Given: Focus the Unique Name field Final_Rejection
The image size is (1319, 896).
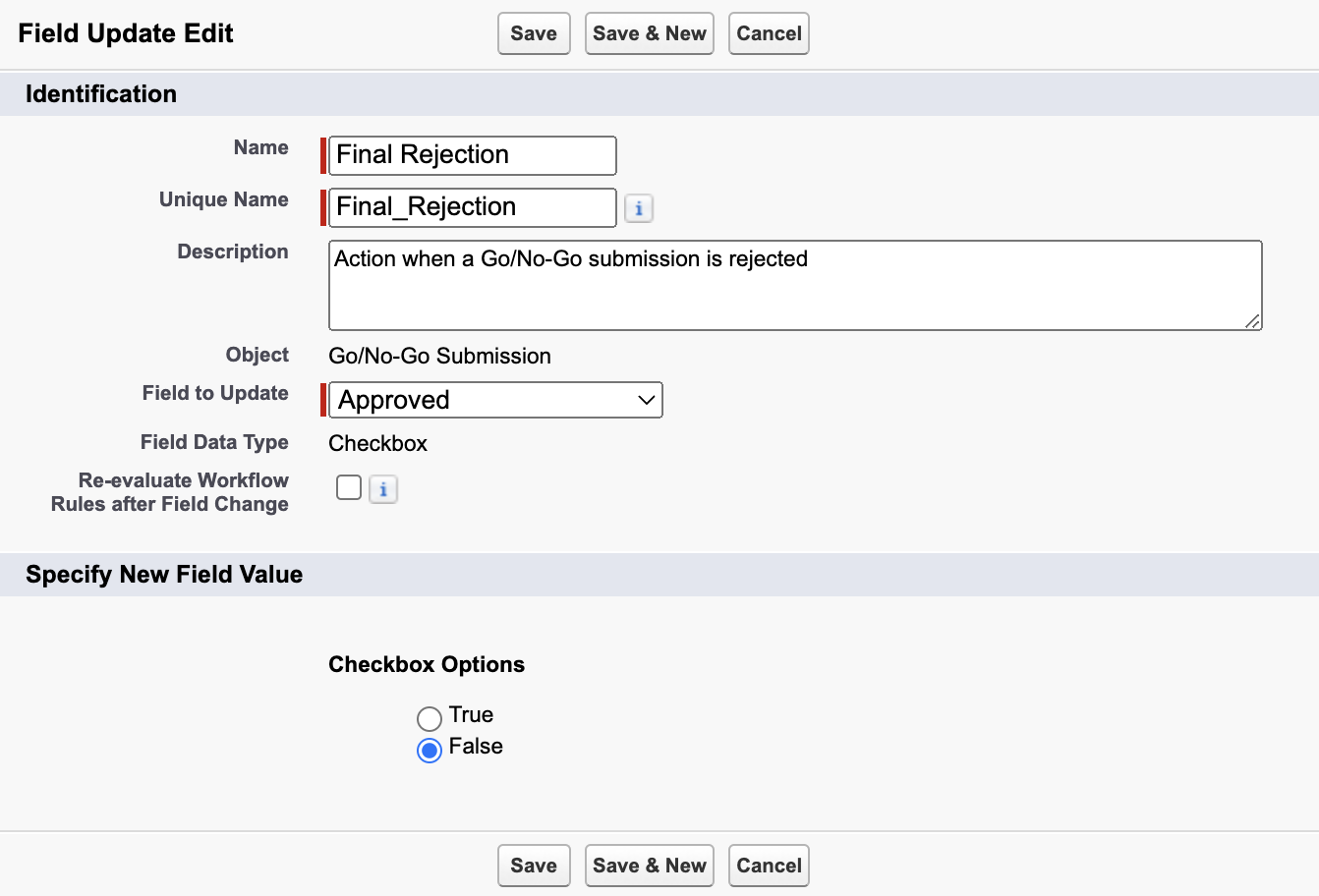Looking at the screenshot, I should [473, 207].
